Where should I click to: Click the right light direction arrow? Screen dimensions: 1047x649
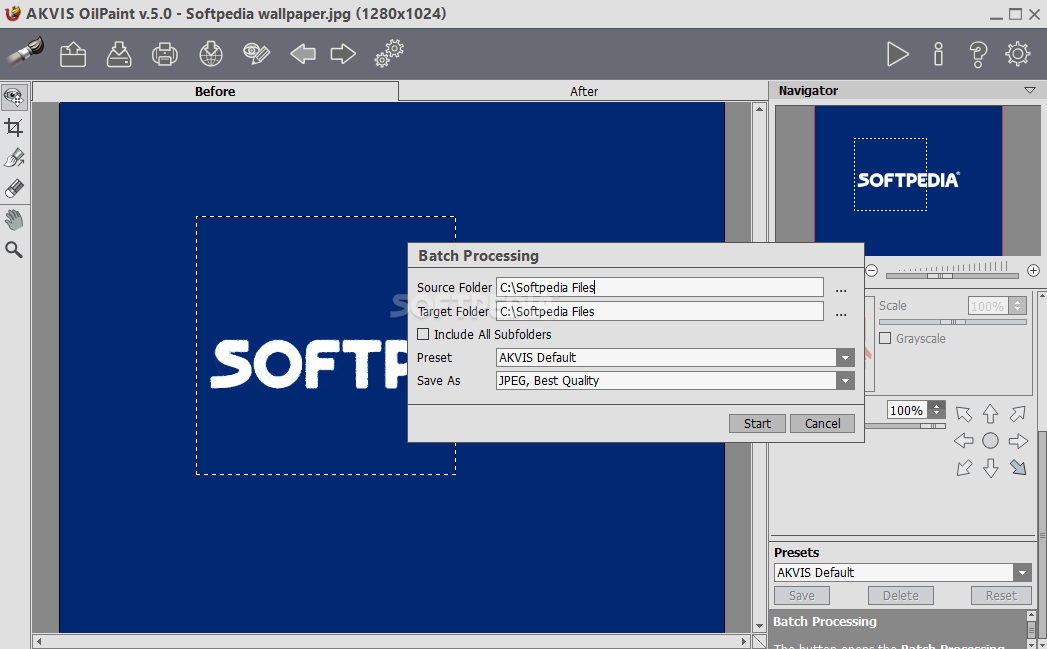[1018, 441]
